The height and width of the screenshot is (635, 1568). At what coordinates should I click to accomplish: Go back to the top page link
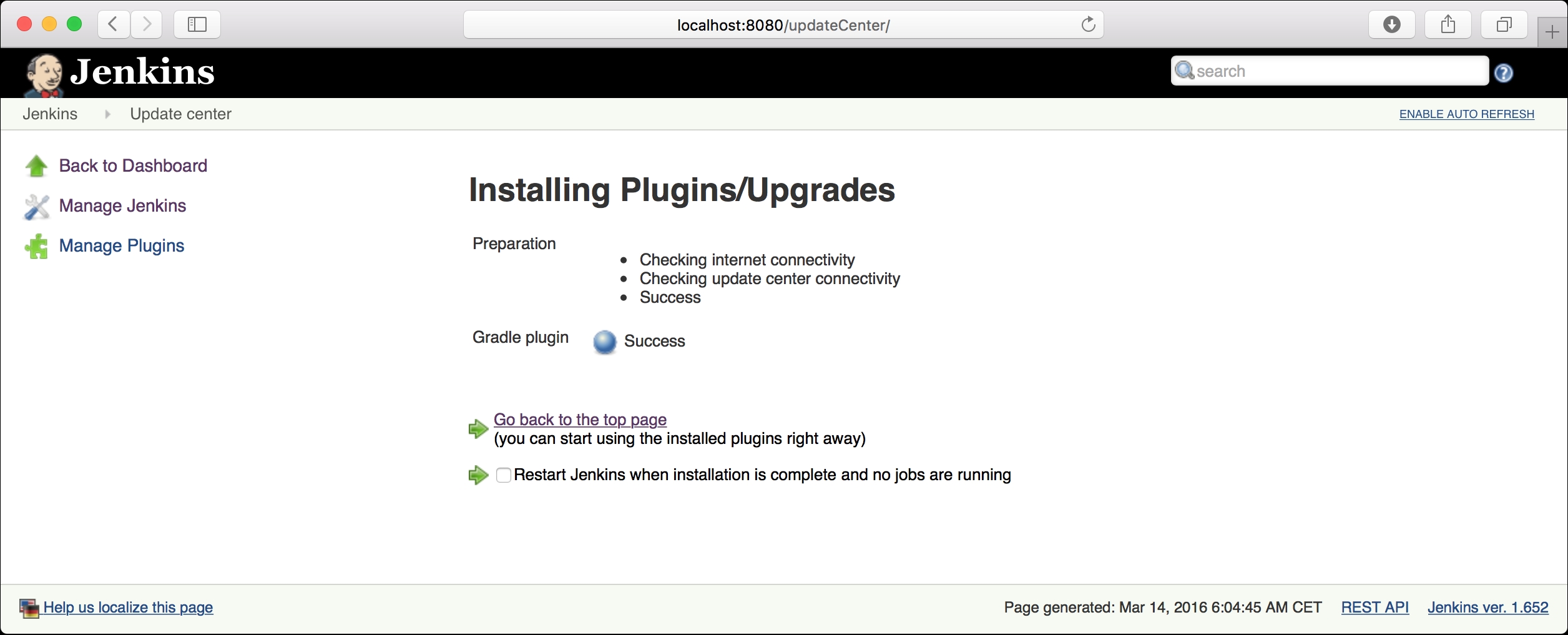(x=580, y=420)
